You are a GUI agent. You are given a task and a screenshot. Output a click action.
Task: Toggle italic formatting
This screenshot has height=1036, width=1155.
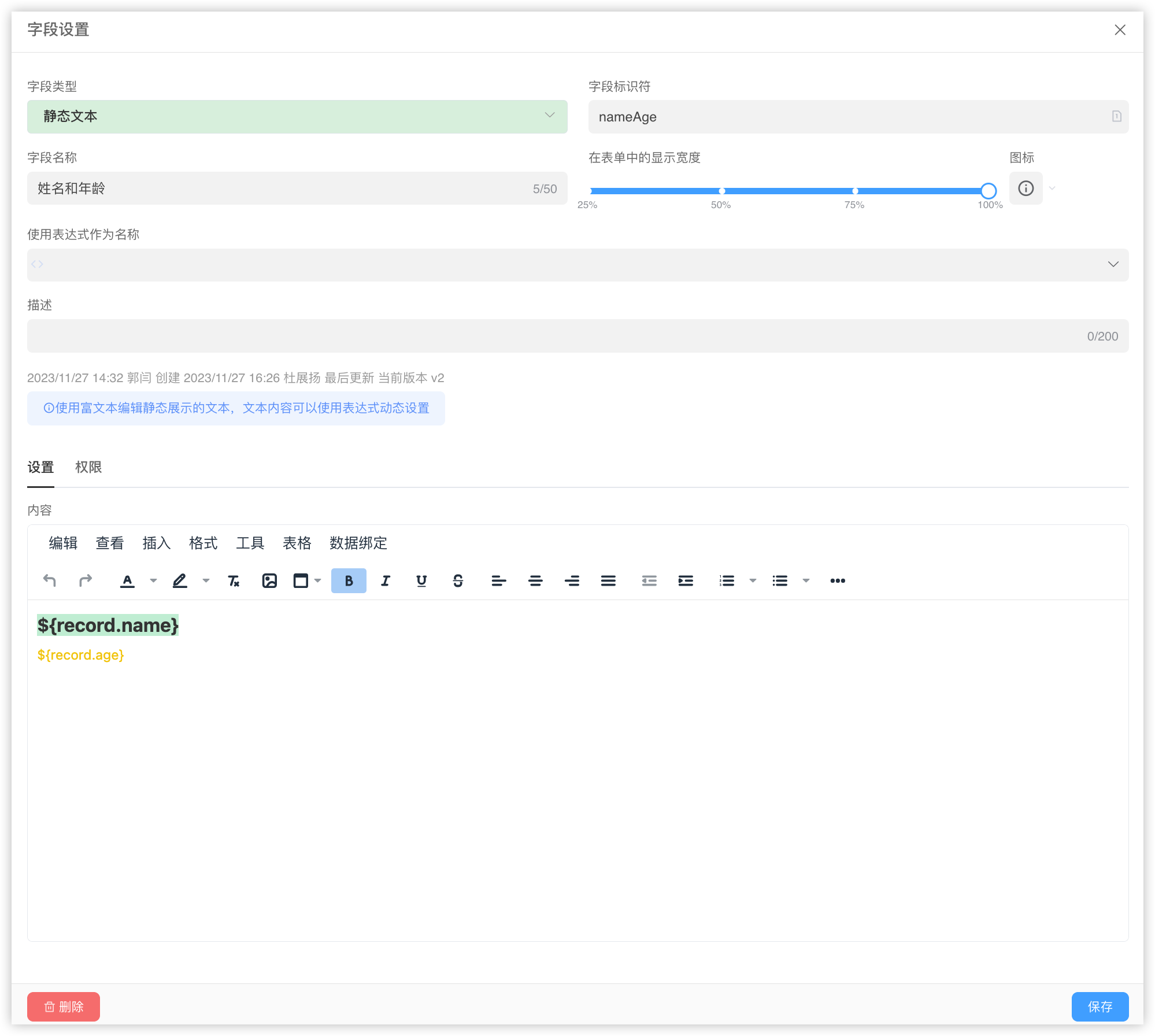386,580
